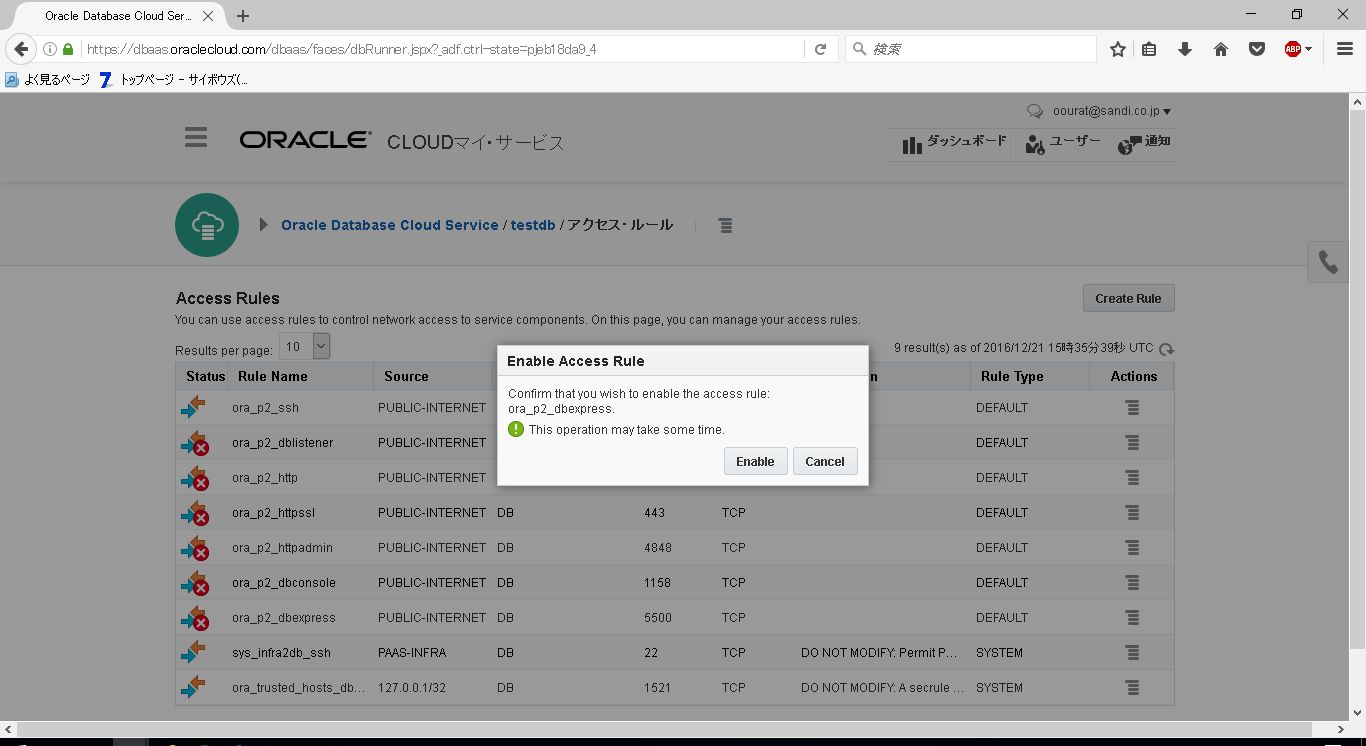Click the enabled status icon for sys_infra2db_ssh
The height and width of the screenshot is (746, 1366).
tap(193, 652)
